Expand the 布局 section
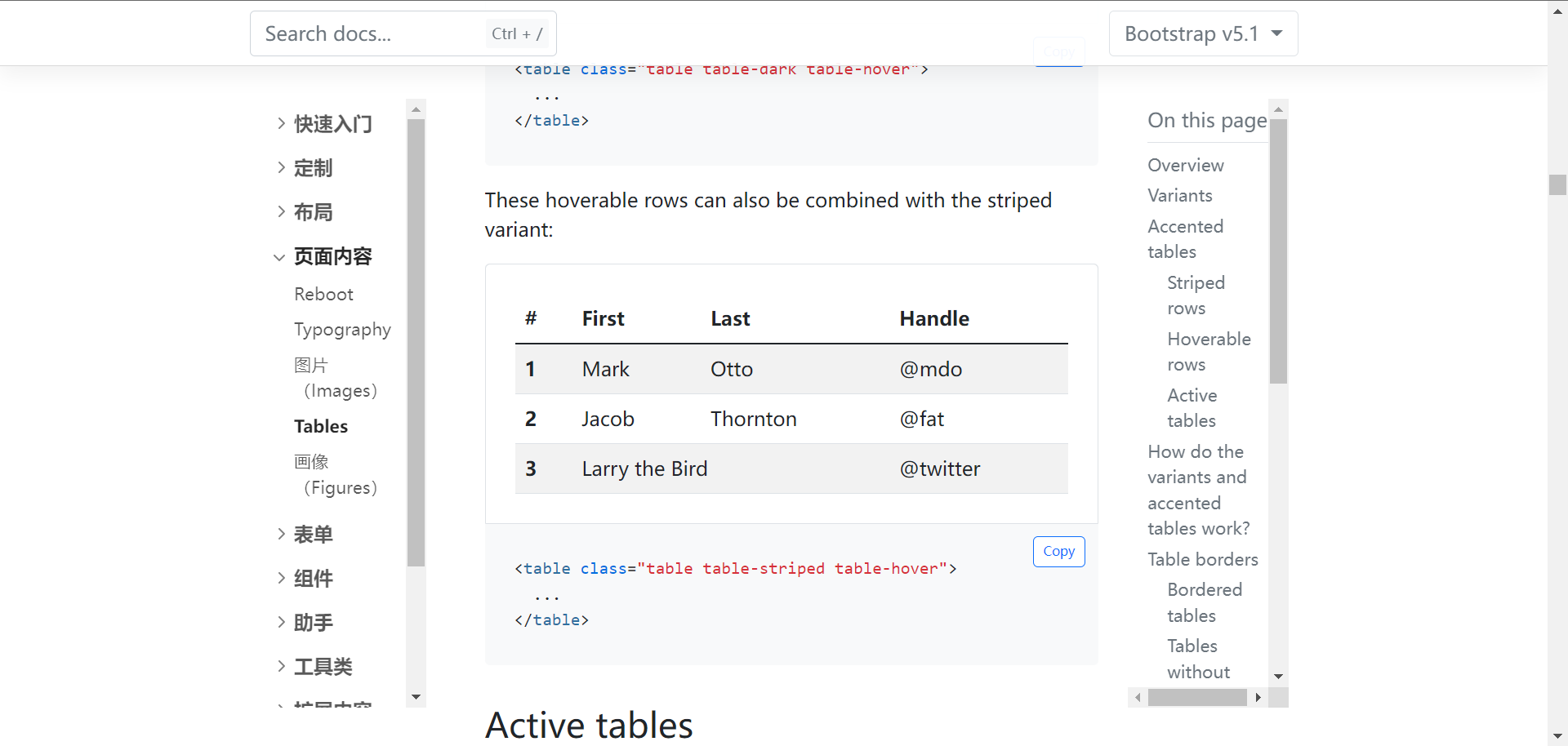Image resolution: width=1568 pixels, height=746 pixels. pos(313,212)
